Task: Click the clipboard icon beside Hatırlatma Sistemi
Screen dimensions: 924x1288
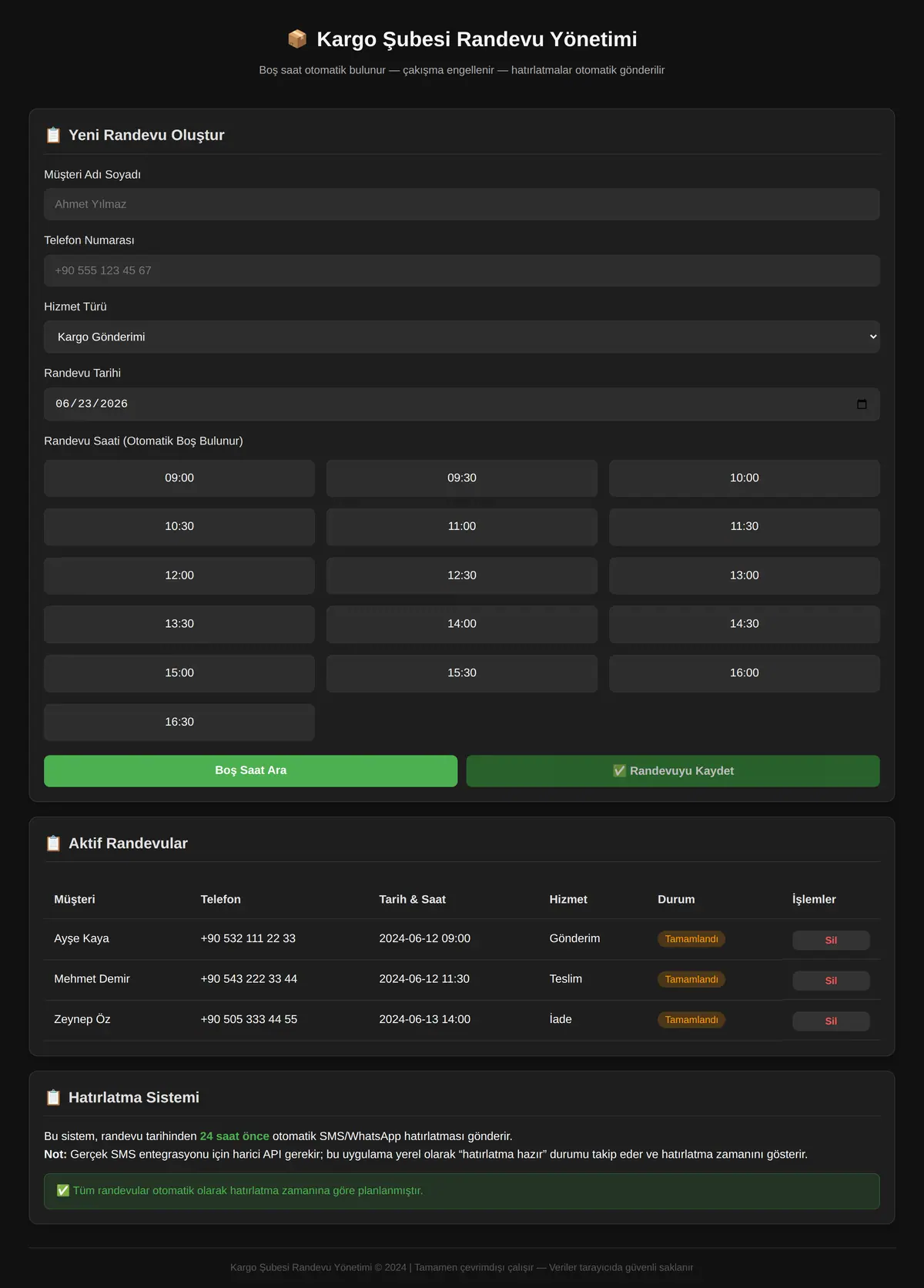Action: (53, 1098)
